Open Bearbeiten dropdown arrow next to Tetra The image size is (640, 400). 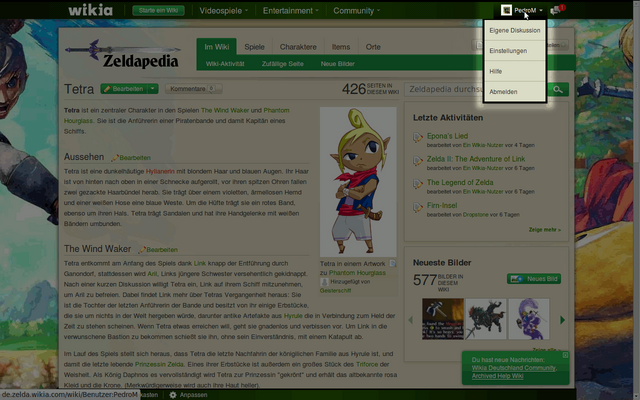tap(152, 89)
